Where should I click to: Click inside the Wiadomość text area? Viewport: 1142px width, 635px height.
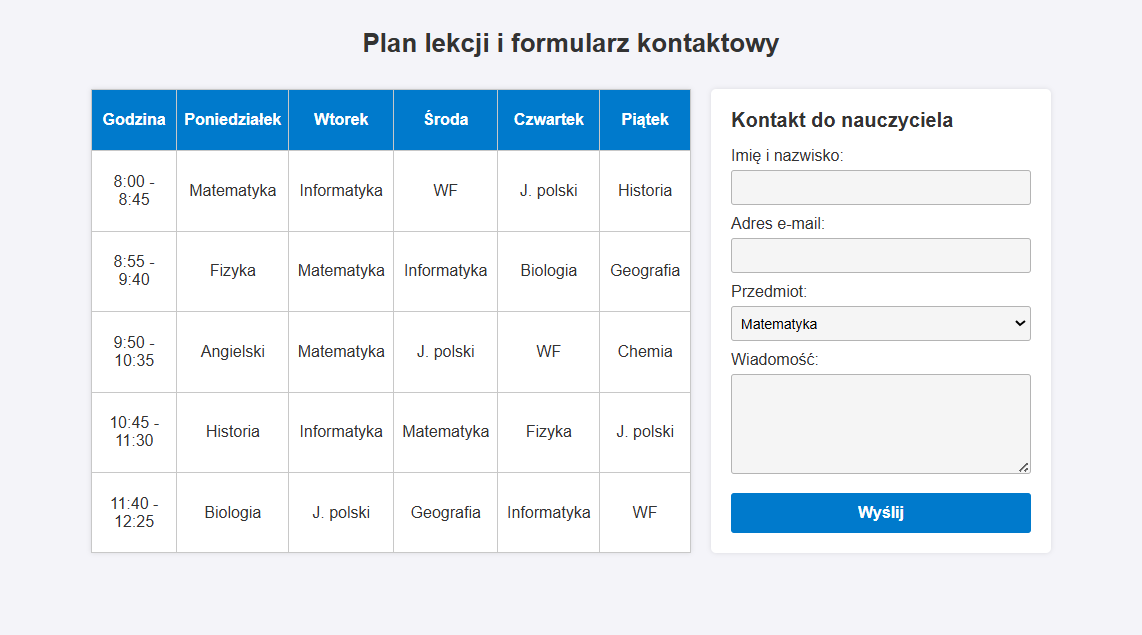pyautogui.click(x=880, y=423)
